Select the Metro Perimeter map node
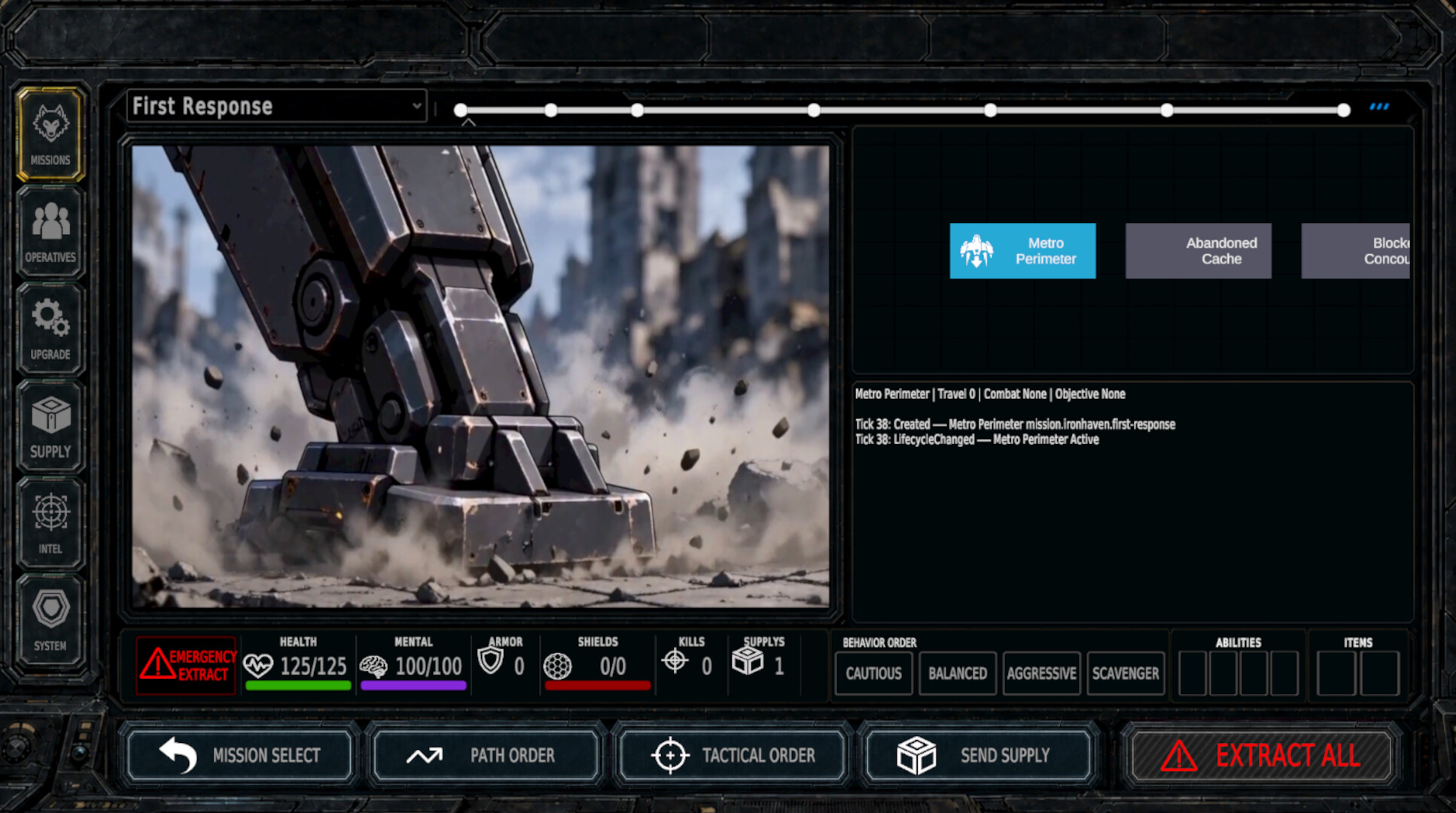 point(1022,251)
